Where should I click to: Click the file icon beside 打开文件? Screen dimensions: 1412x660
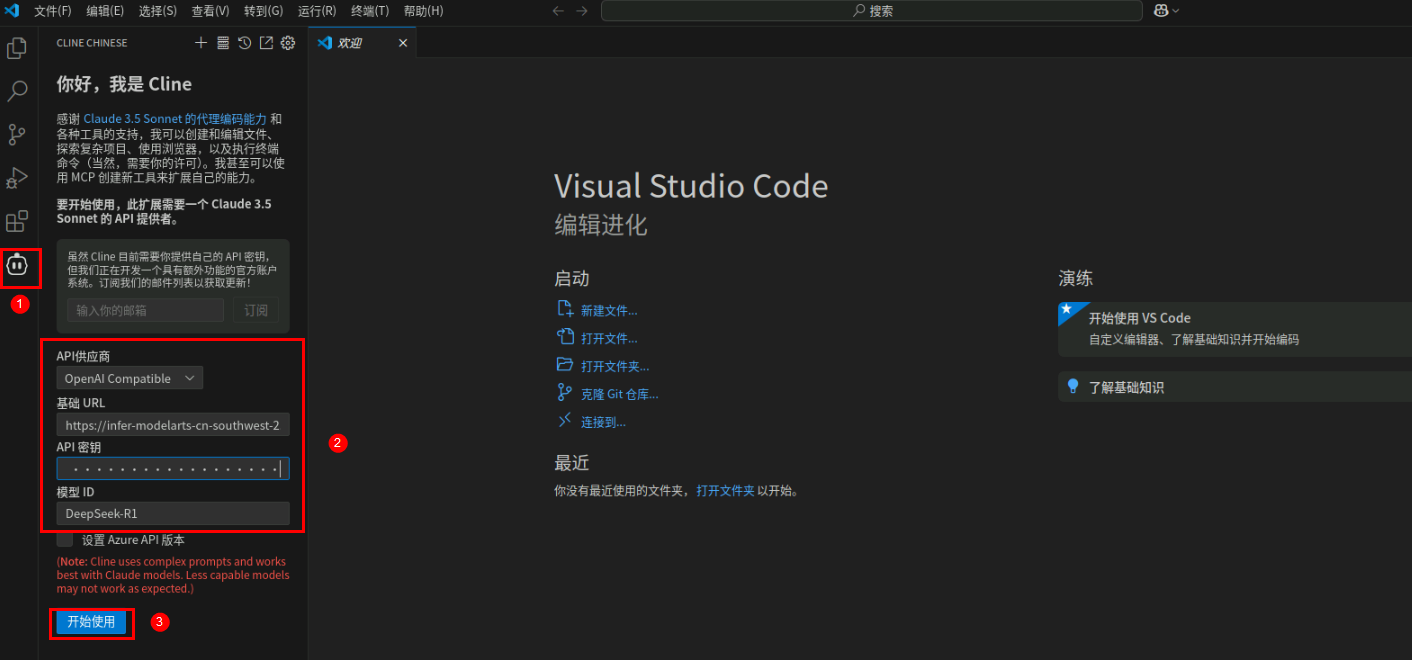(565, 337)
